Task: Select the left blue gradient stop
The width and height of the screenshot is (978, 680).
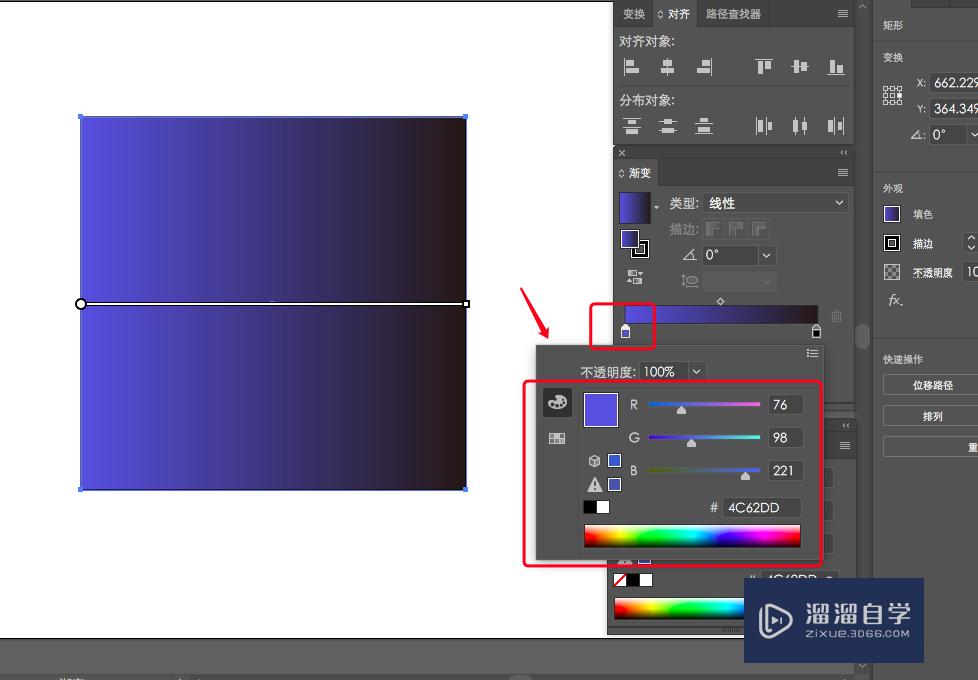Action: [x=626, y=331]
